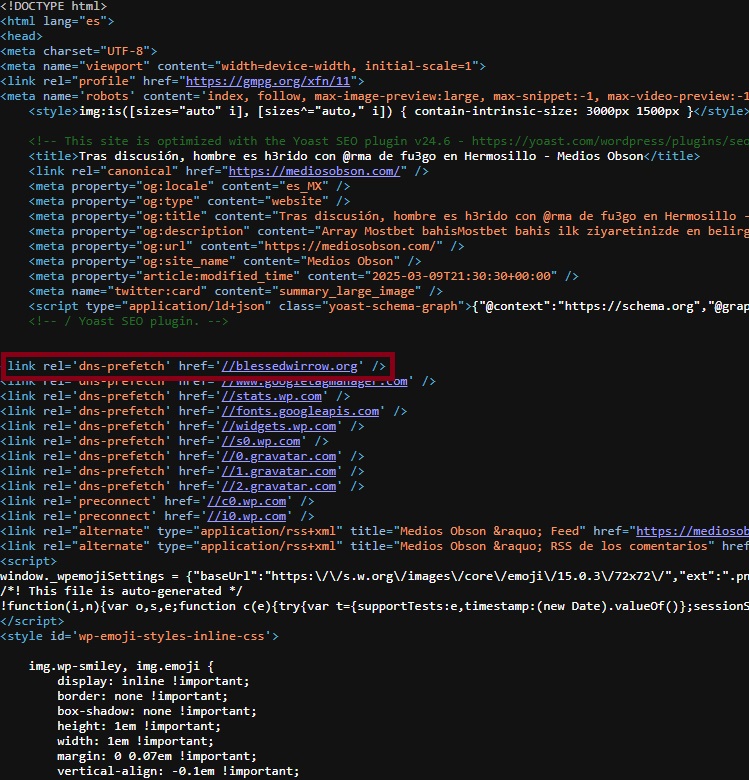Open the //blessedwirrow.org dns-prefetch link
The width and height of the screenshot is (749, 780).
pyautogui.click(x=289, y=366)
